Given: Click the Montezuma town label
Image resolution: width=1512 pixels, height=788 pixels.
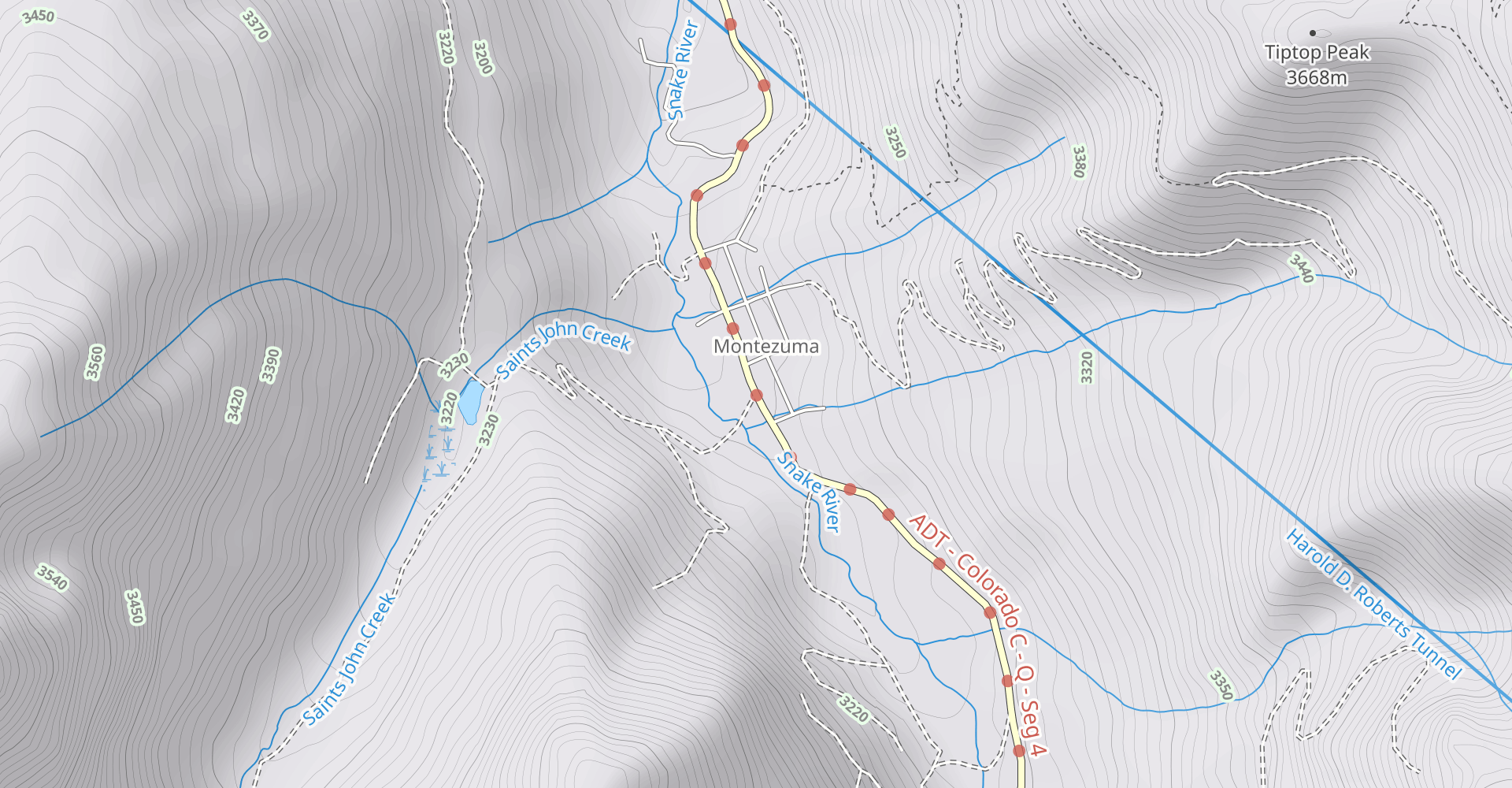Looking at the screenshot, I should 766,347.
